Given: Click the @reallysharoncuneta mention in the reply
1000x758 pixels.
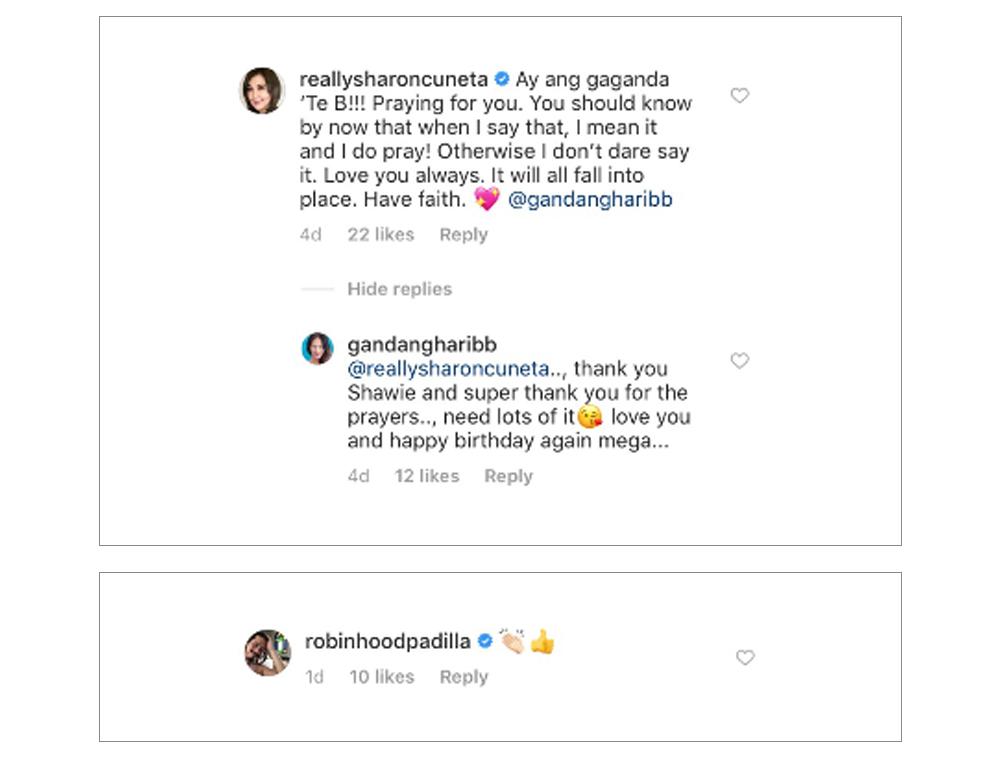Looking at the screenshot, I should 448,368.
